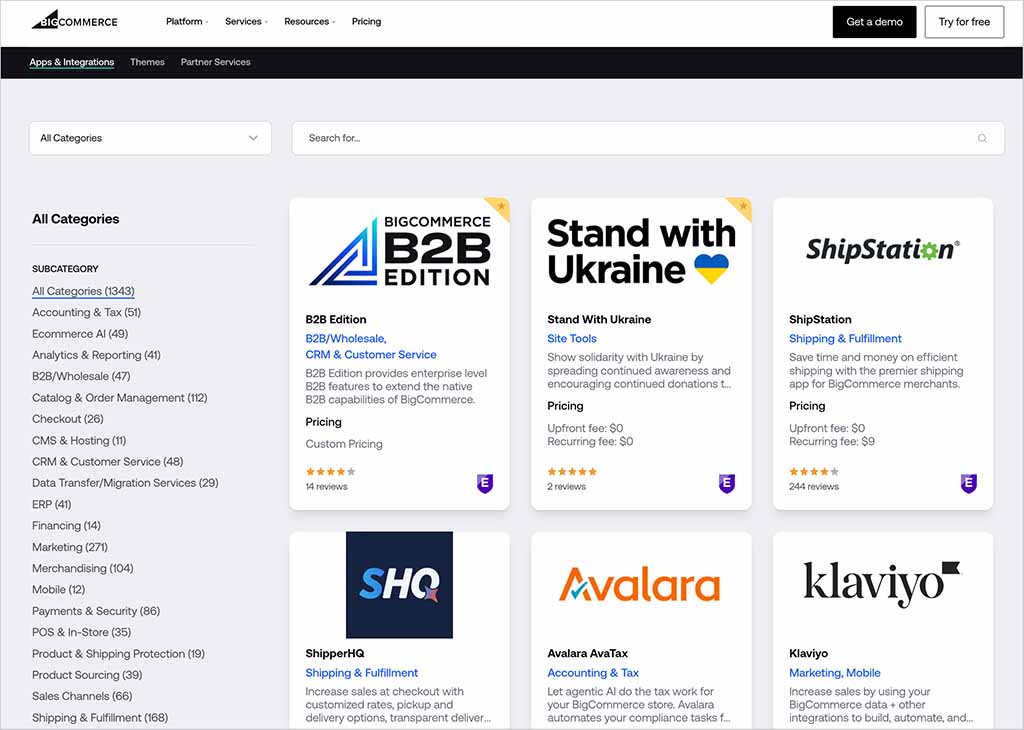Click 14 reviews on B2B Edition card
This screenshot has height=730, width=1024.
pyautogui.click(x=327, y=486)
